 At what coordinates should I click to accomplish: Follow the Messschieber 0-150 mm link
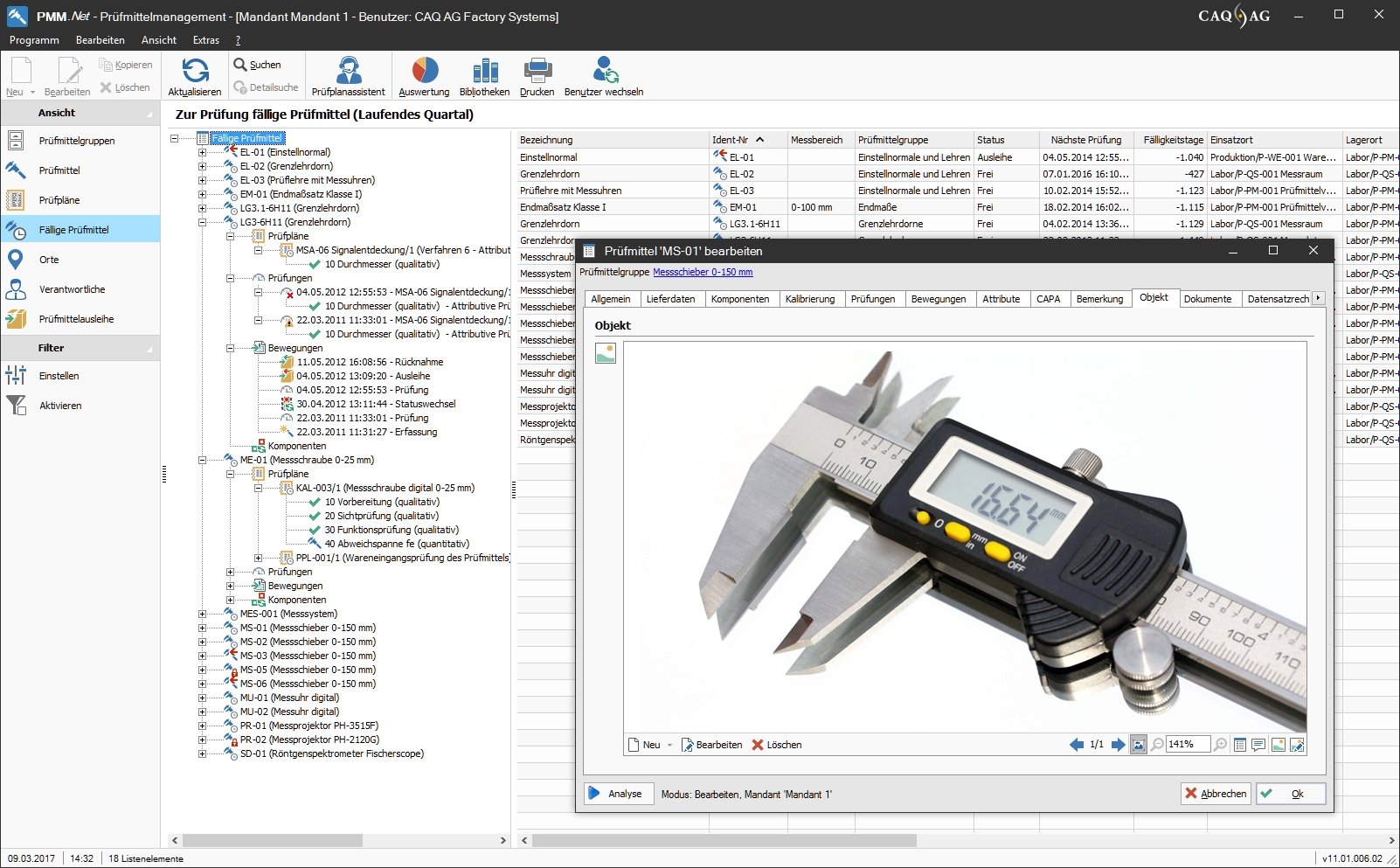point(703,272)
